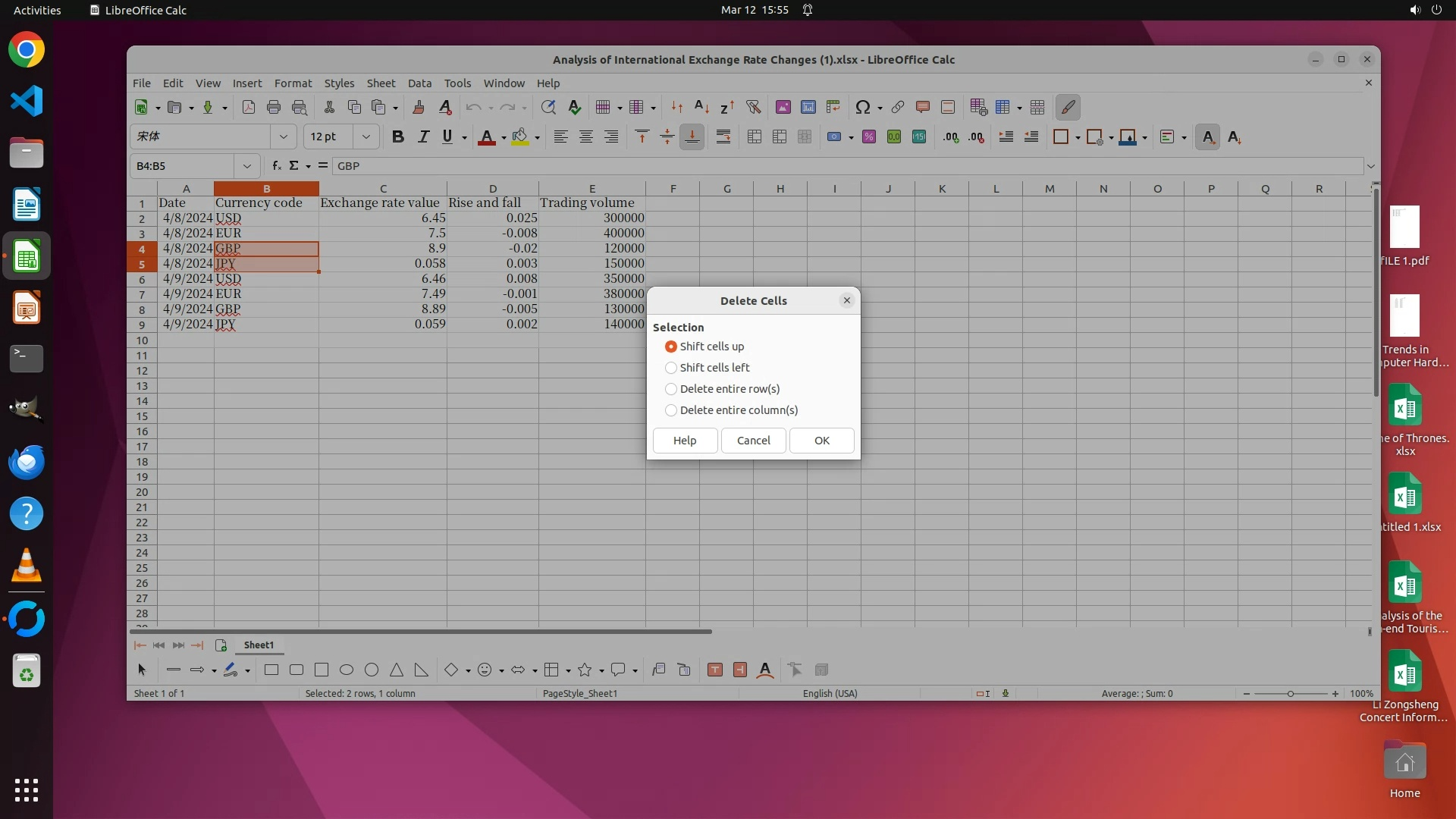Click the zoom slider in the status bar
This screenshot has height=819, width=1456.
click(1290, 694)
